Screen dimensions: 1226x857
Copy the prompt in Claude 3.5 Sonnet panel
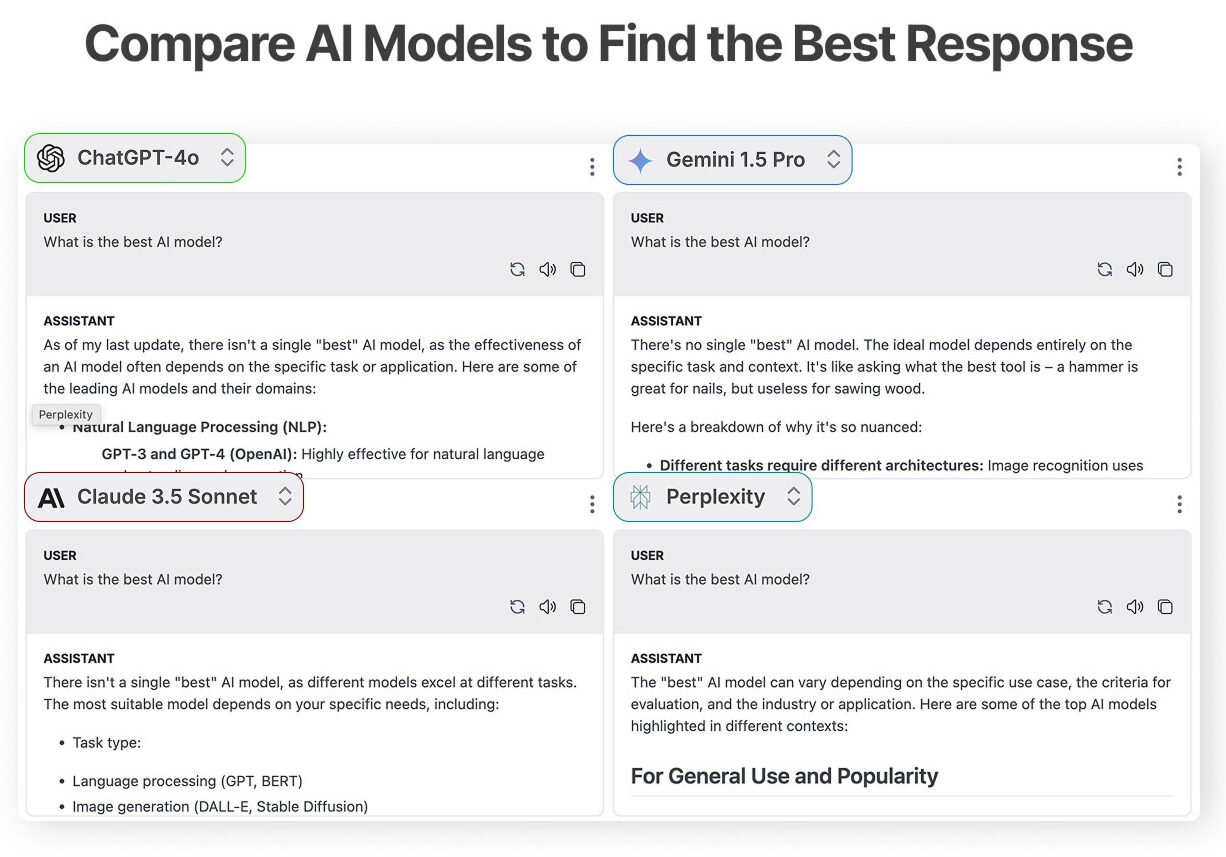pyautogui.click(x=578, y=607)
